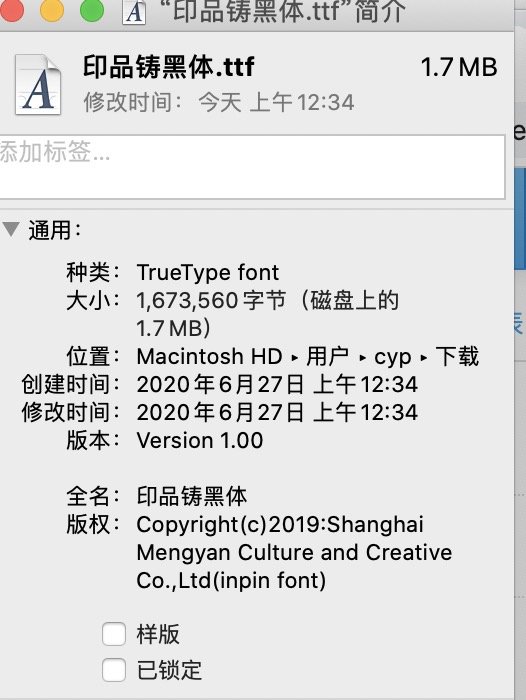Click the 创建时间 date value

pyautogui.click(x=277, y=384)
